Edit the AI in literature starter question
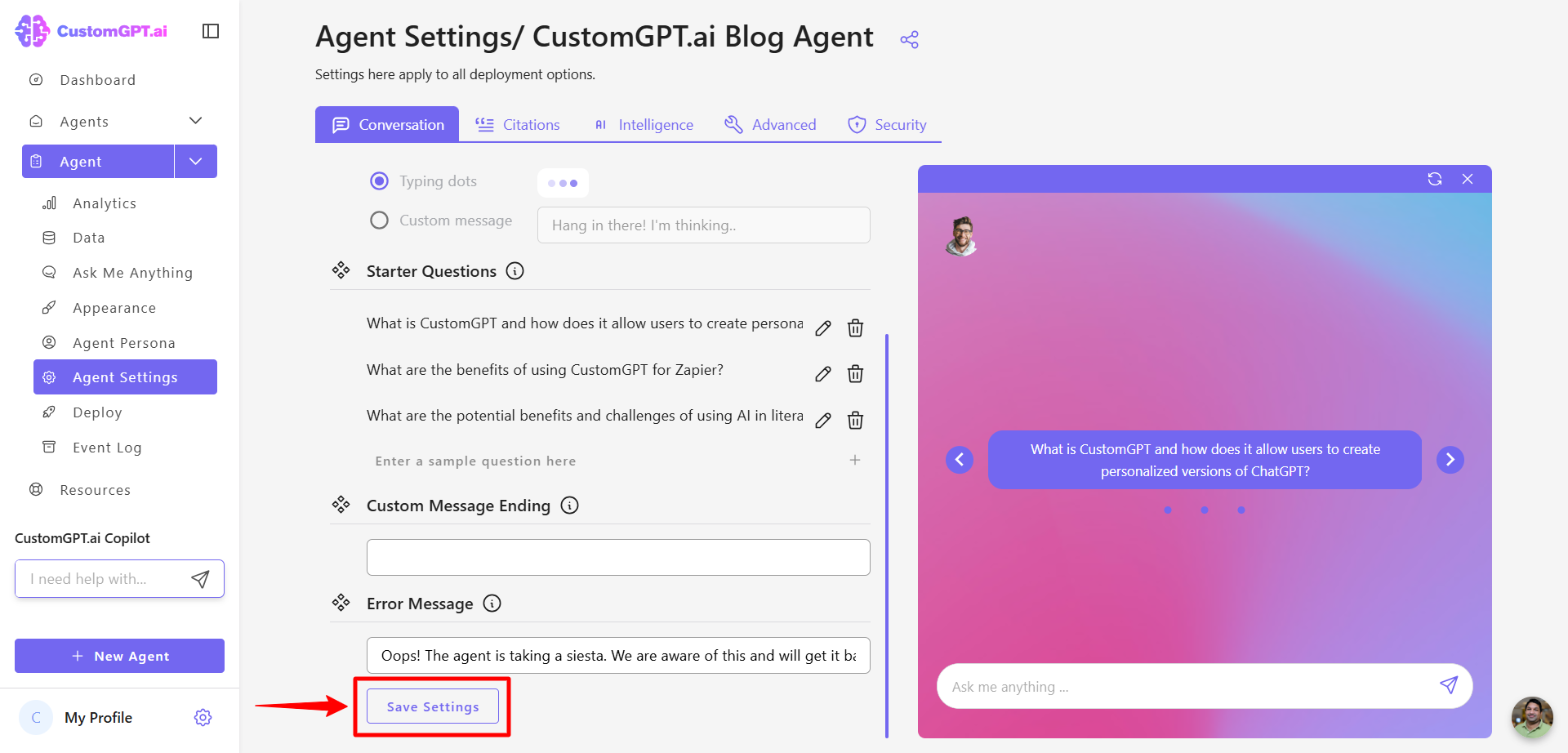The width and height of the screenshot is (1568, 753). [823, 421]
